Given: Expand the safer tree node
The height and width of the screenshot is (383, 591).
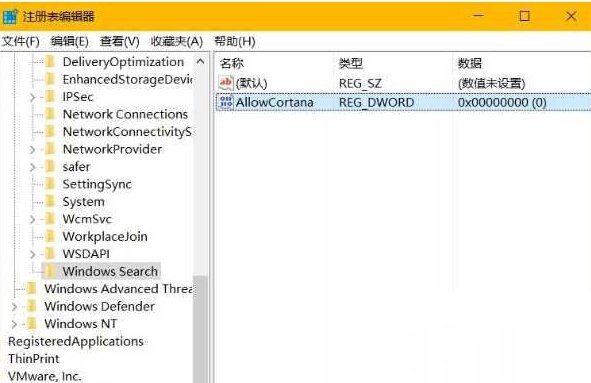Looking at the screenshot, I should coord(32,167).
